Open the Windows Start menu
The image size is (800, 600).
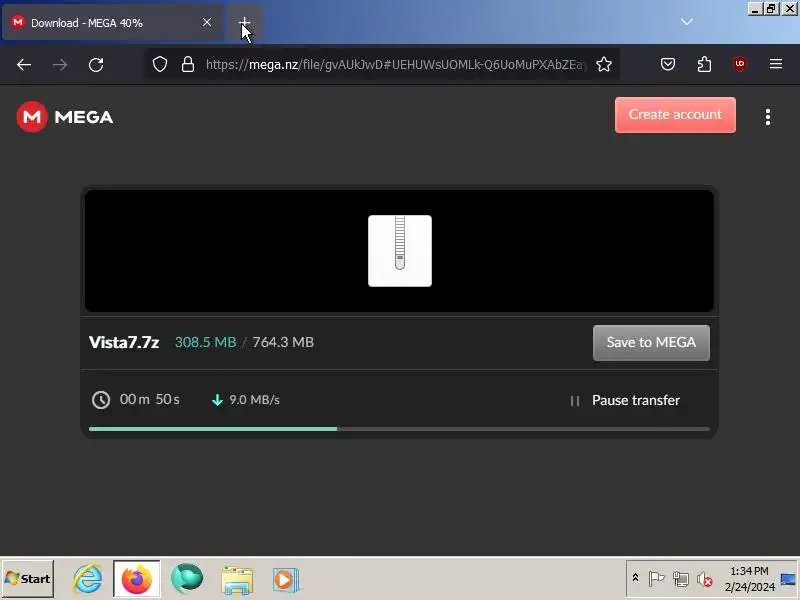pyautogui.click(x=28, y=579)
